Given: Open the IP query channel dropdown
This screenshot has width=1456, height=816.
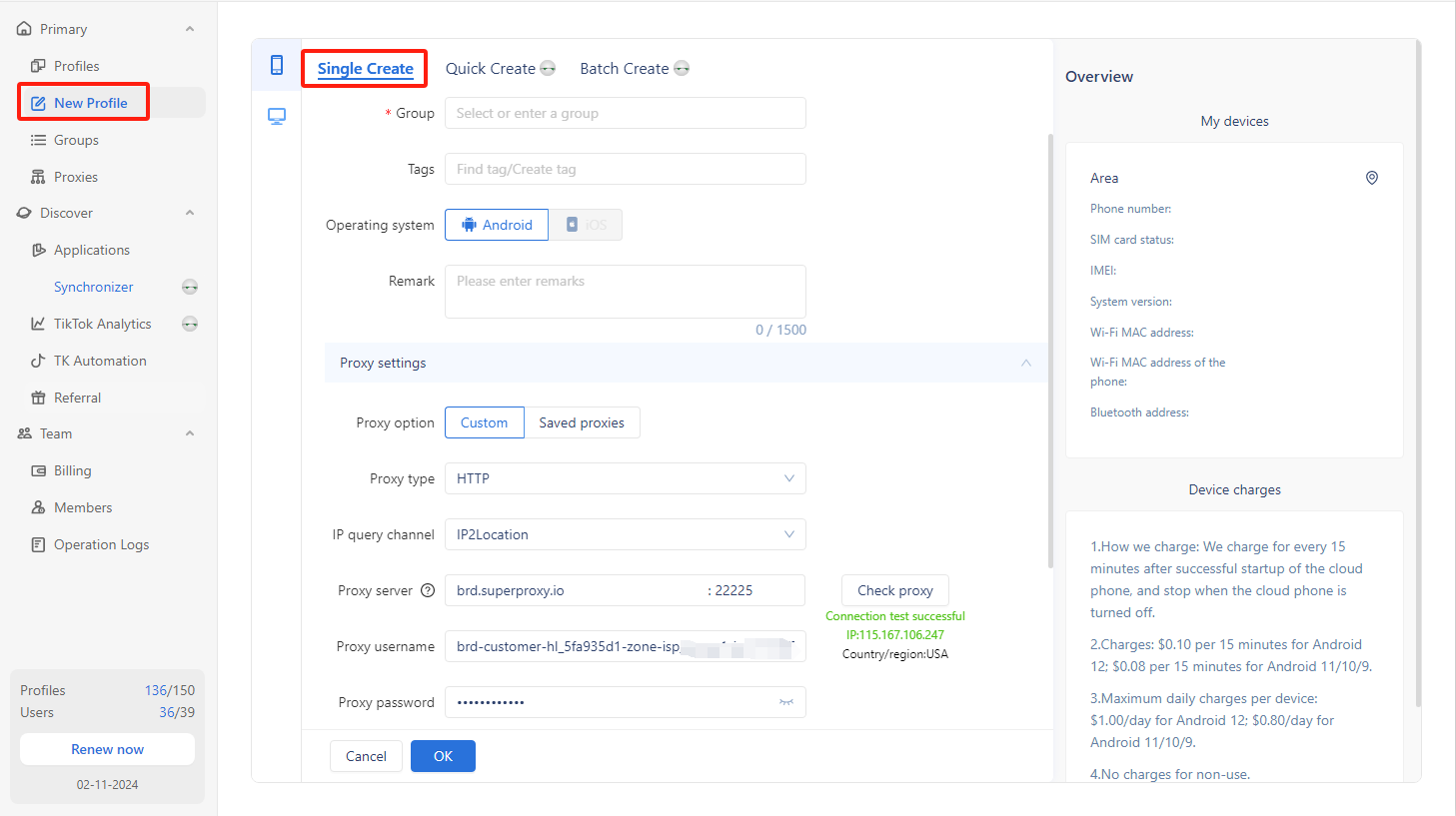Looking at the screenshot, I should click(x=625, y=534).
